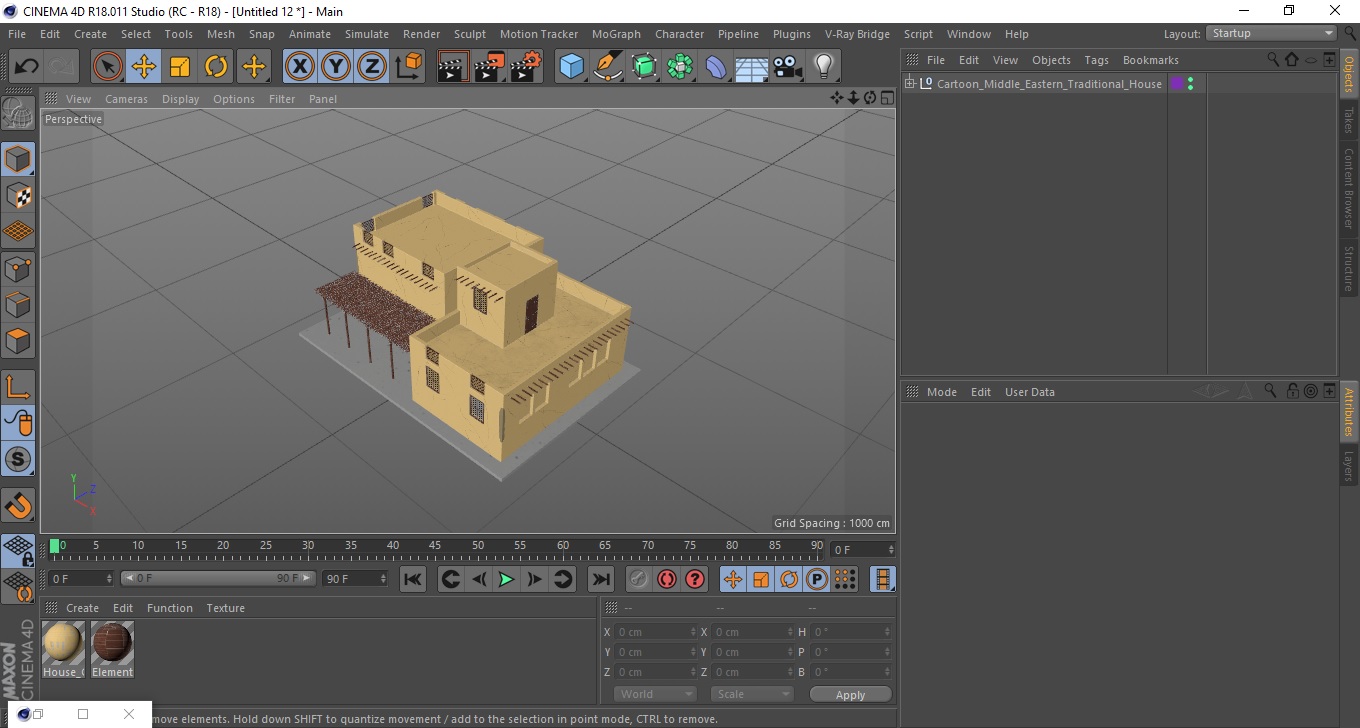Switch to Polygons mode
Screen dimensions: 1360x728
tap(18, 340)
